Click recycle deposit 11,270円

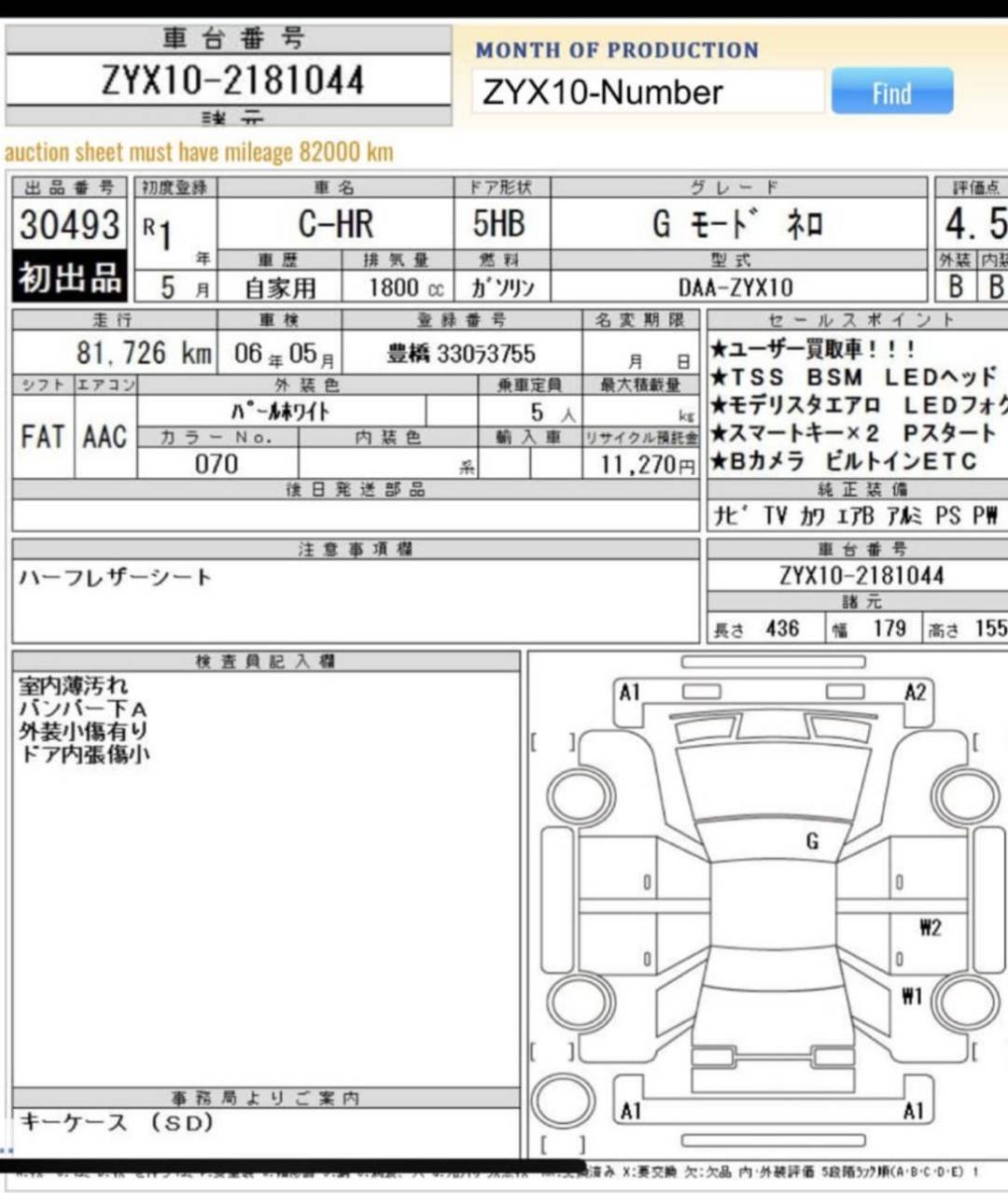[648, 464]
